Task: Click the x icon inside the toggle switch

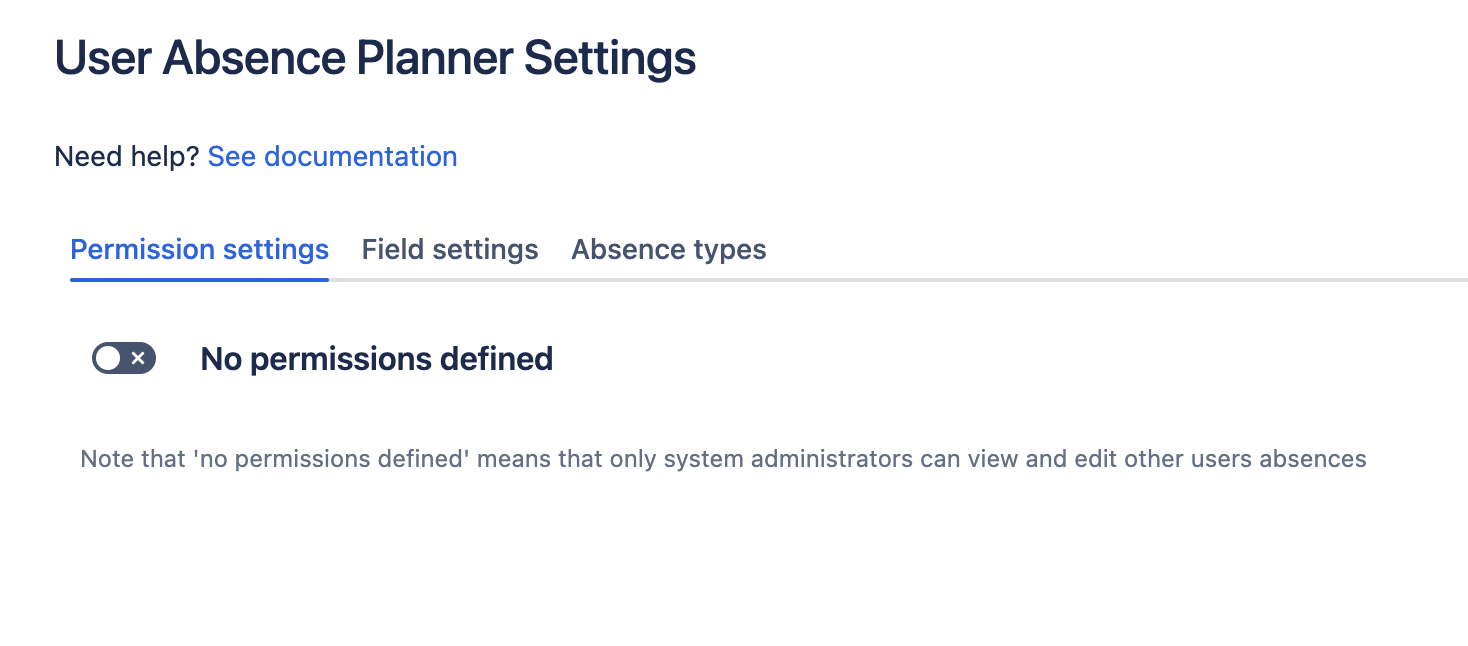Action: tap(137, 358)
